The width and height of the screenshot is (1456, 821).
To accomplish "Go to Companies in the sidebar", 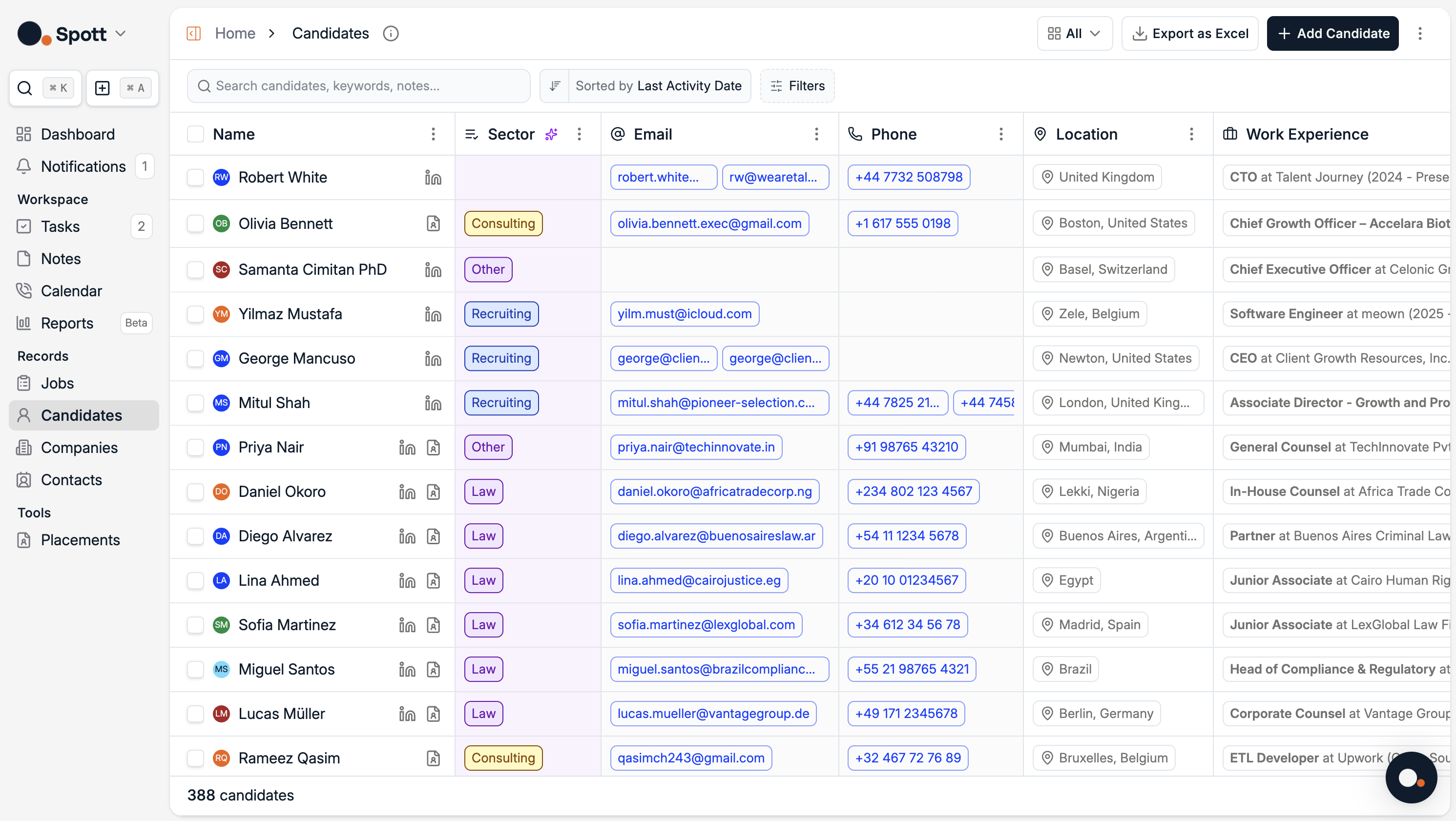I will pyautogui.click(x=79, y=448).
